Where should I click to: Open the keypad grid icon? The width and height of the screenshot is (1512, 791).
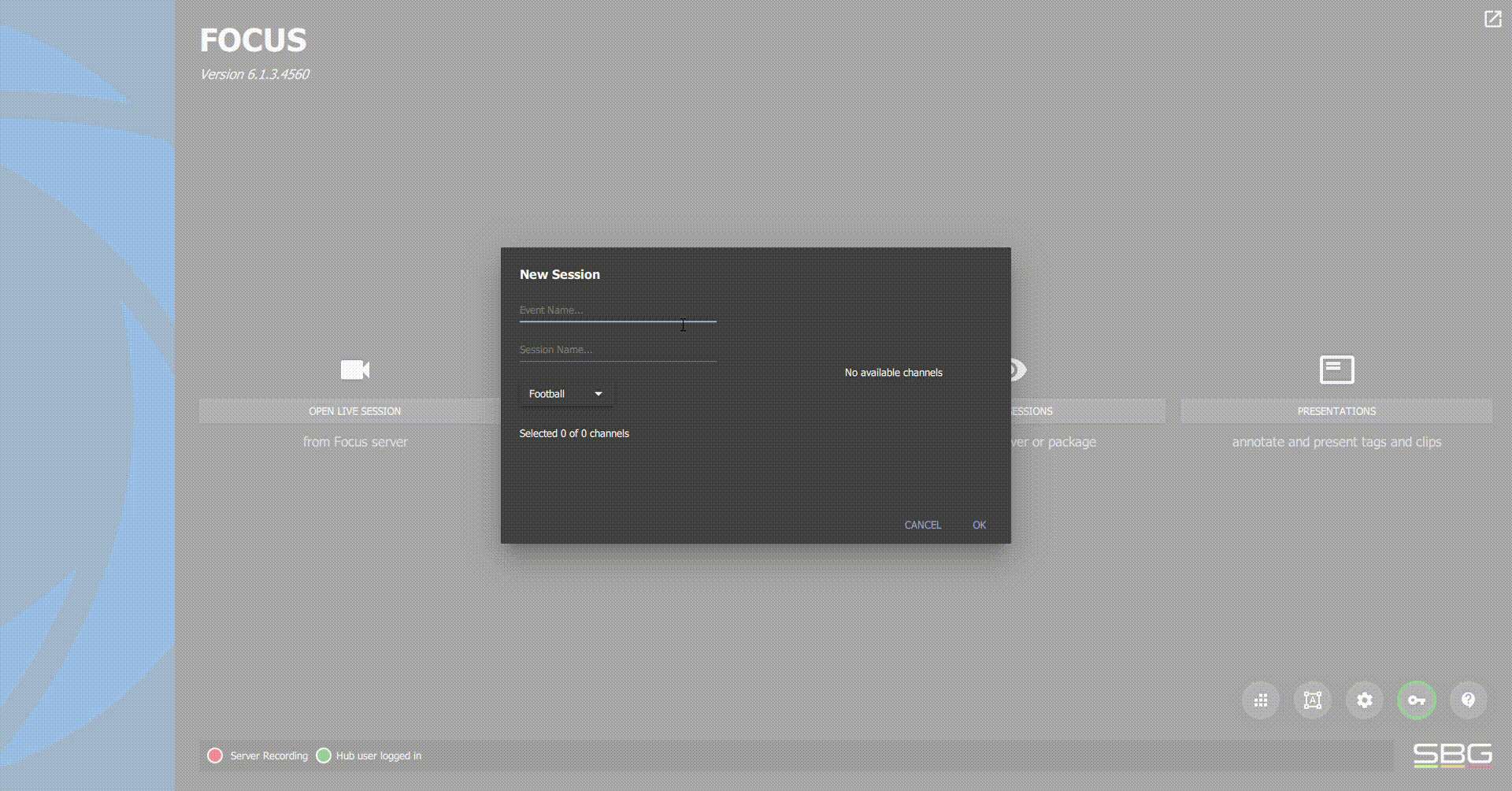(x=1261, y=700)
